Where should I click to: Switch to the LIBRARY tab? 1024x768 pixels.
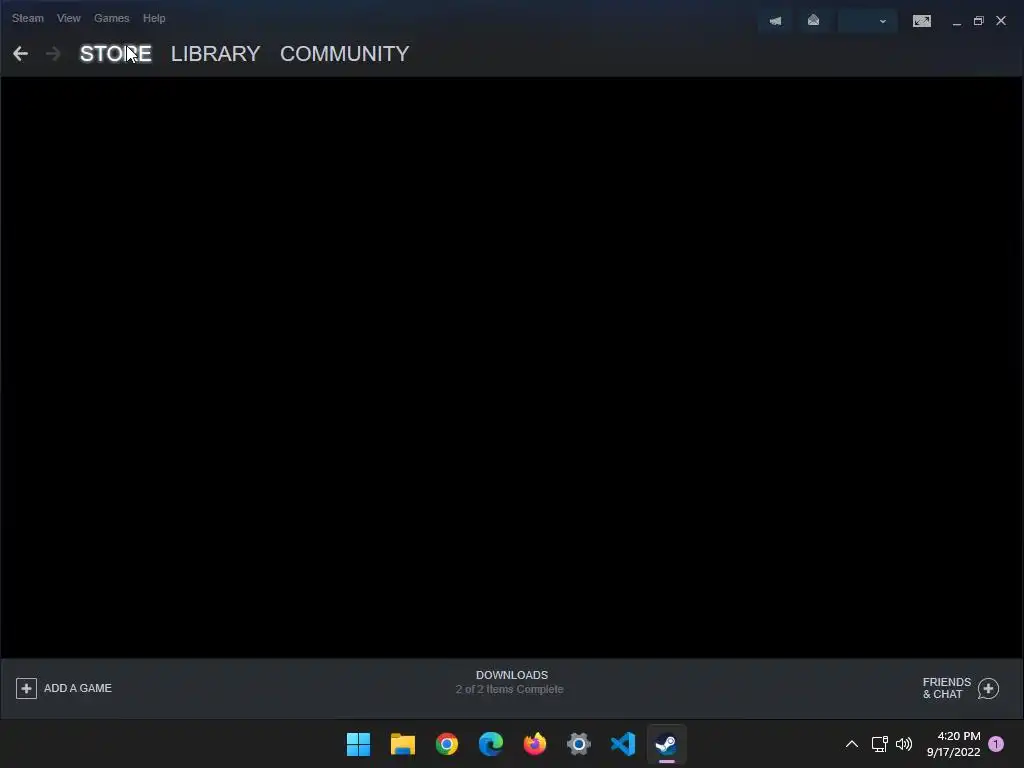tap(216, 54)
